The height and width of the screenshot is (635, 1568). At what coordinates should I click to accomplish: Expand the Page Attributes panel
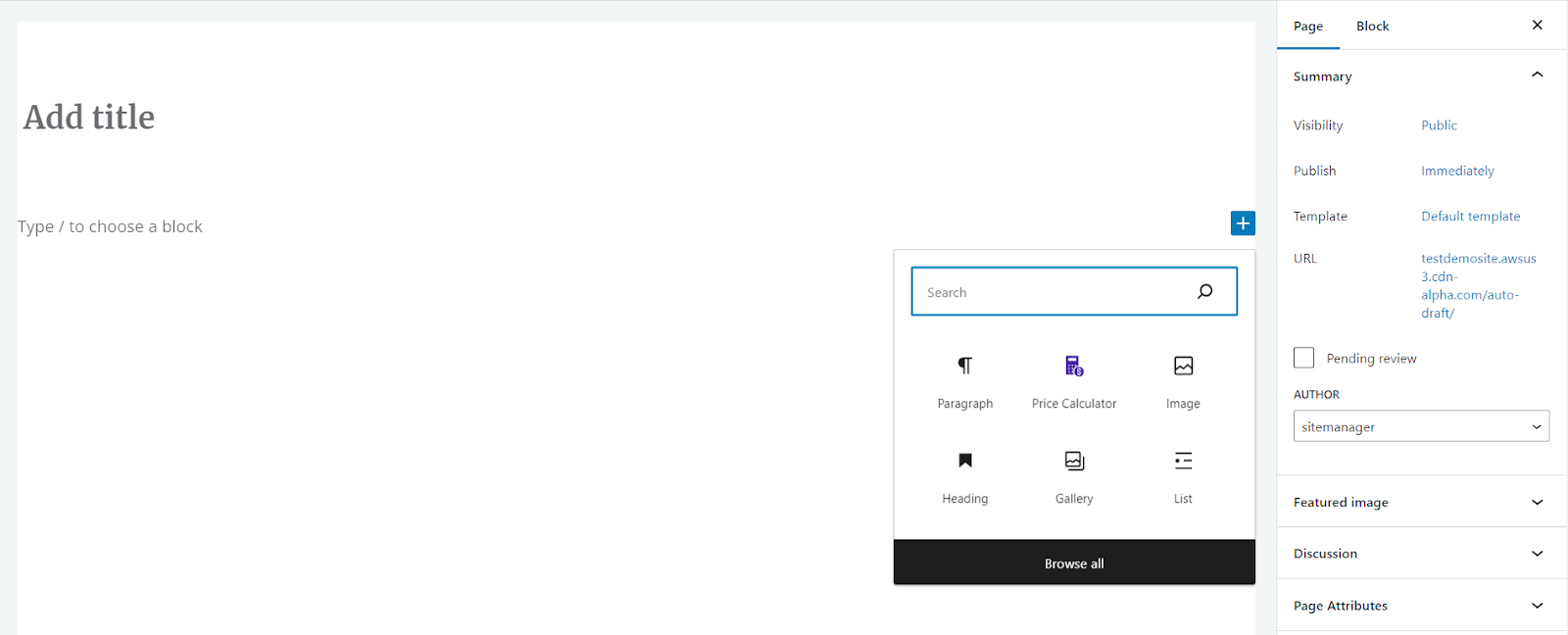(1421, 606)
